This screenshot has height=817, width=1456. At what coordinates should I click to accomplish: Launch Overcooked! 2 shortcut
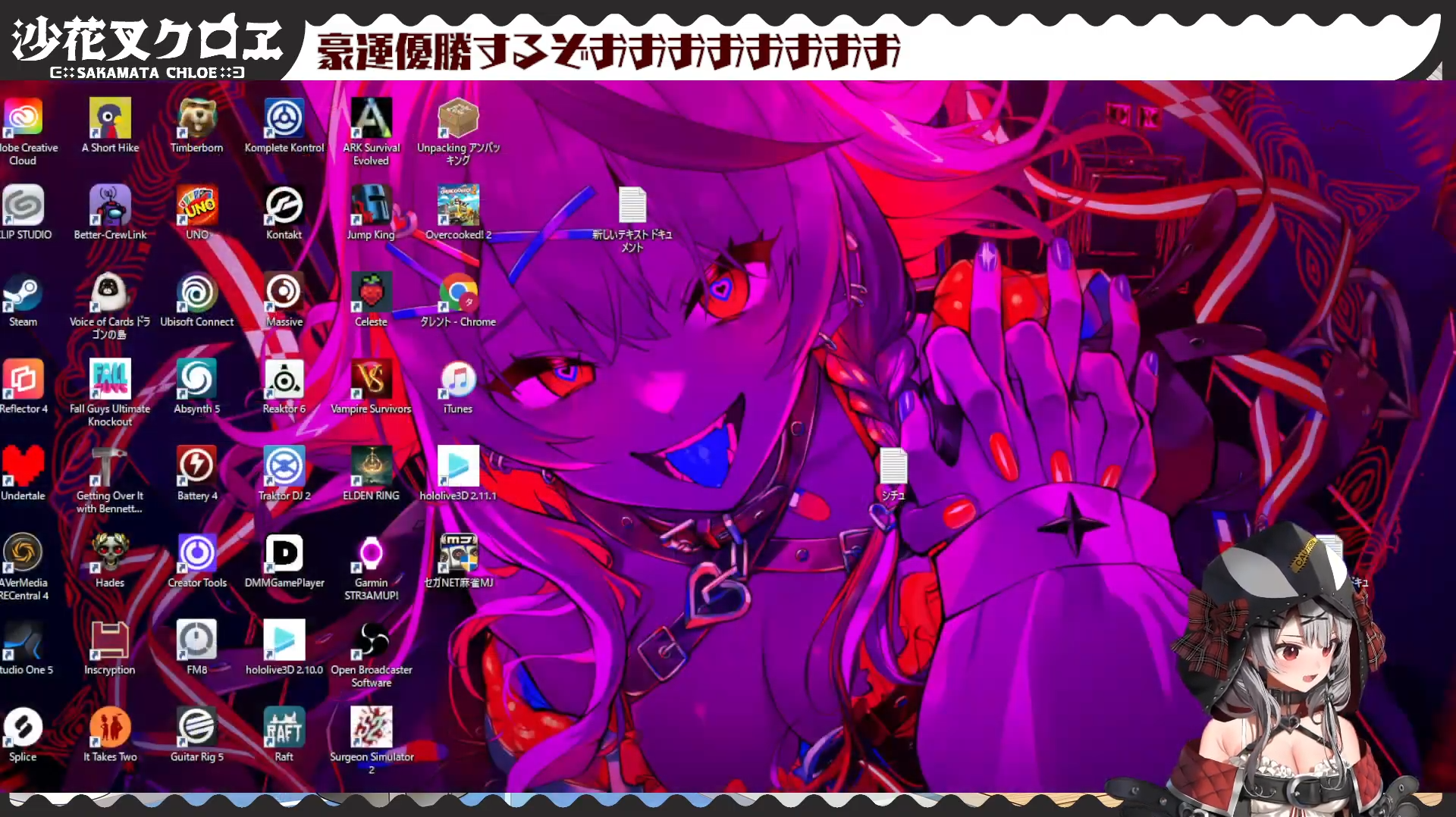point(458,205)
